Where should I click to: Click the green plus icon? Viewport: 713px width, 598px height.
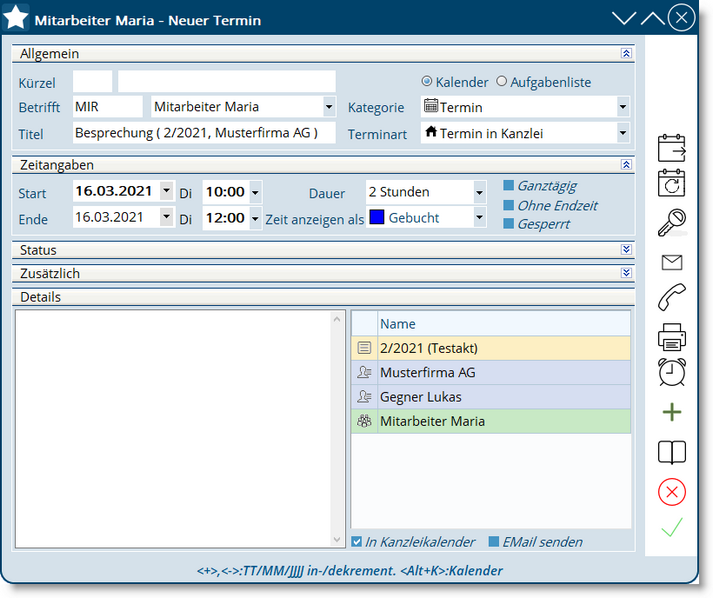pos(672,412)
